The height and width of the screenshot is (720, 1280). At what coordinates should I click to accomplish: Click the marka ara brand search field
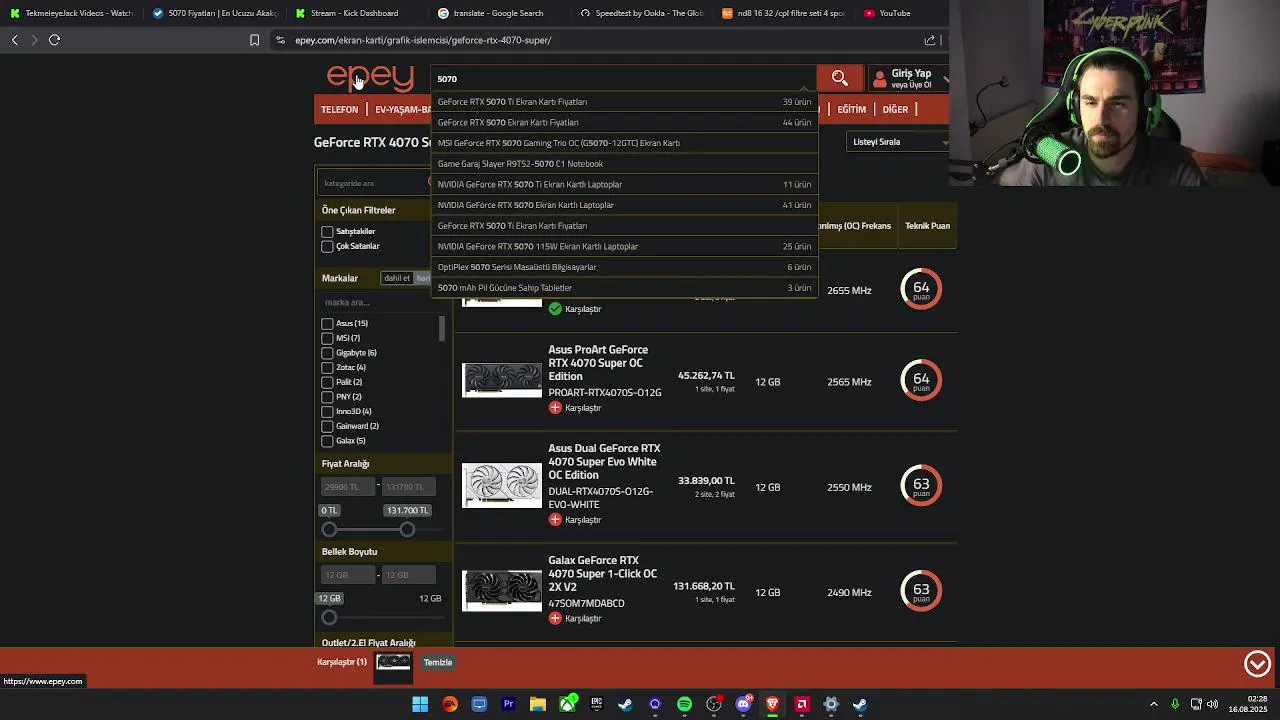[378, 302]
